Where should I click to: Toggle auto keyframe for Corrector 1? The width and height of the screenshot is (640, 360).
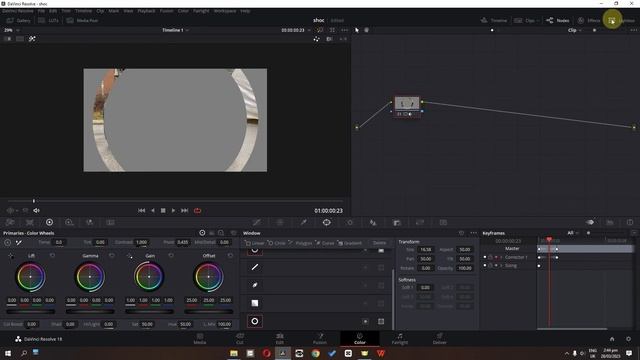click(x=496, y=258)
